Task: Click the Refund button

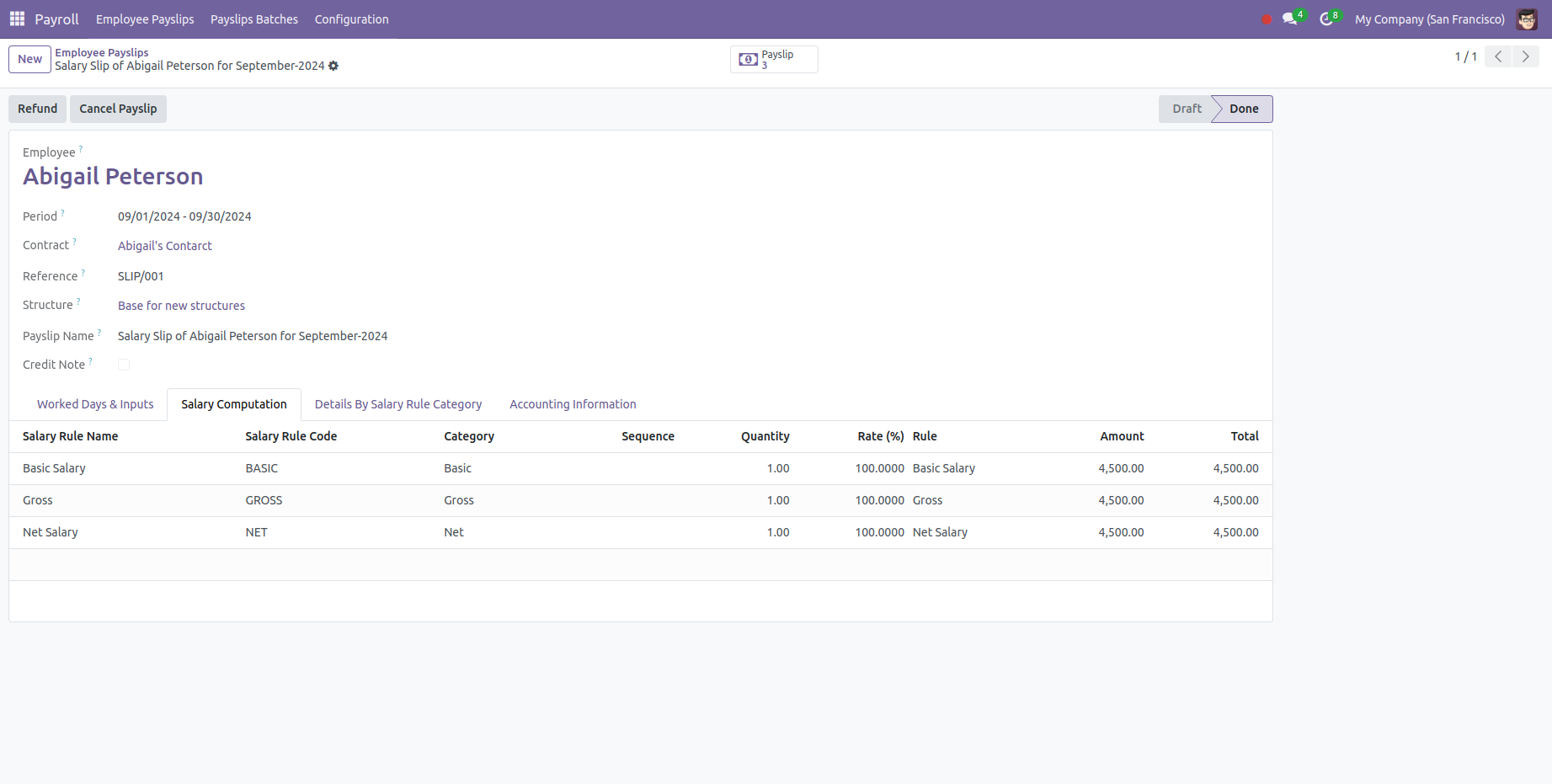Action: pyautogui.click(x=38, y=109)
